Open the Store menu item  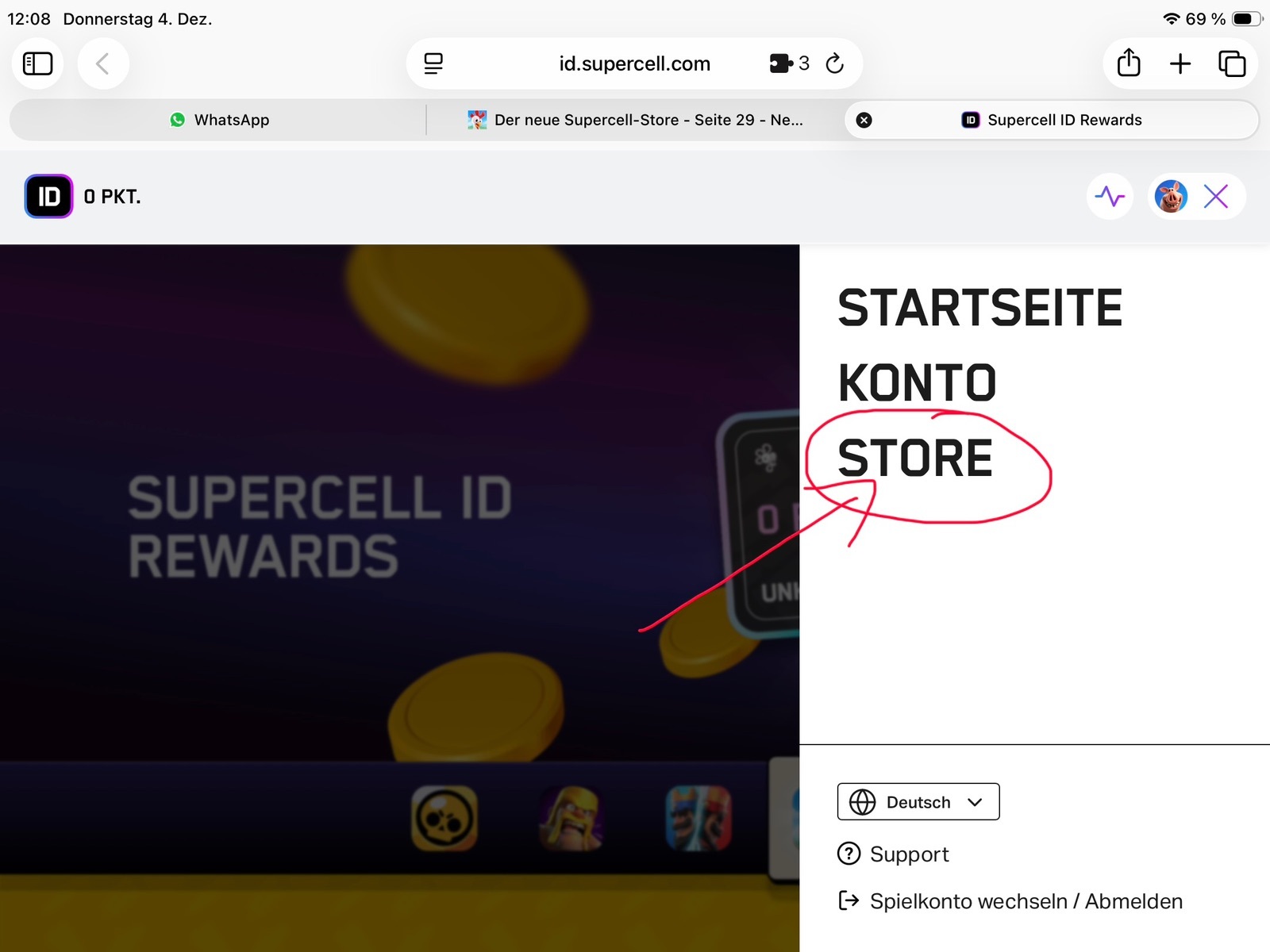coord(915,459)
